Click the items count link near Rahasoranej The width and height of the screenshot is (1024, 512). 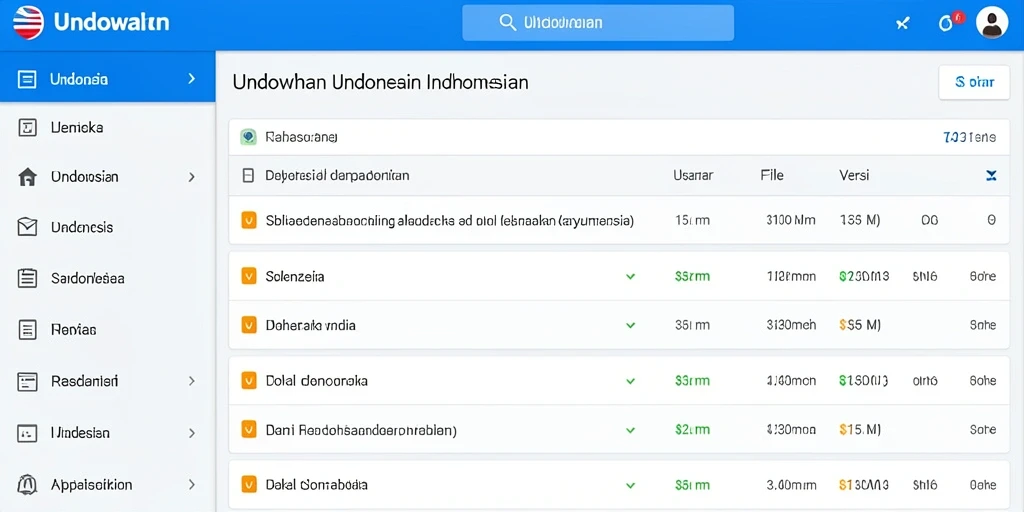[x=969, y=137]
